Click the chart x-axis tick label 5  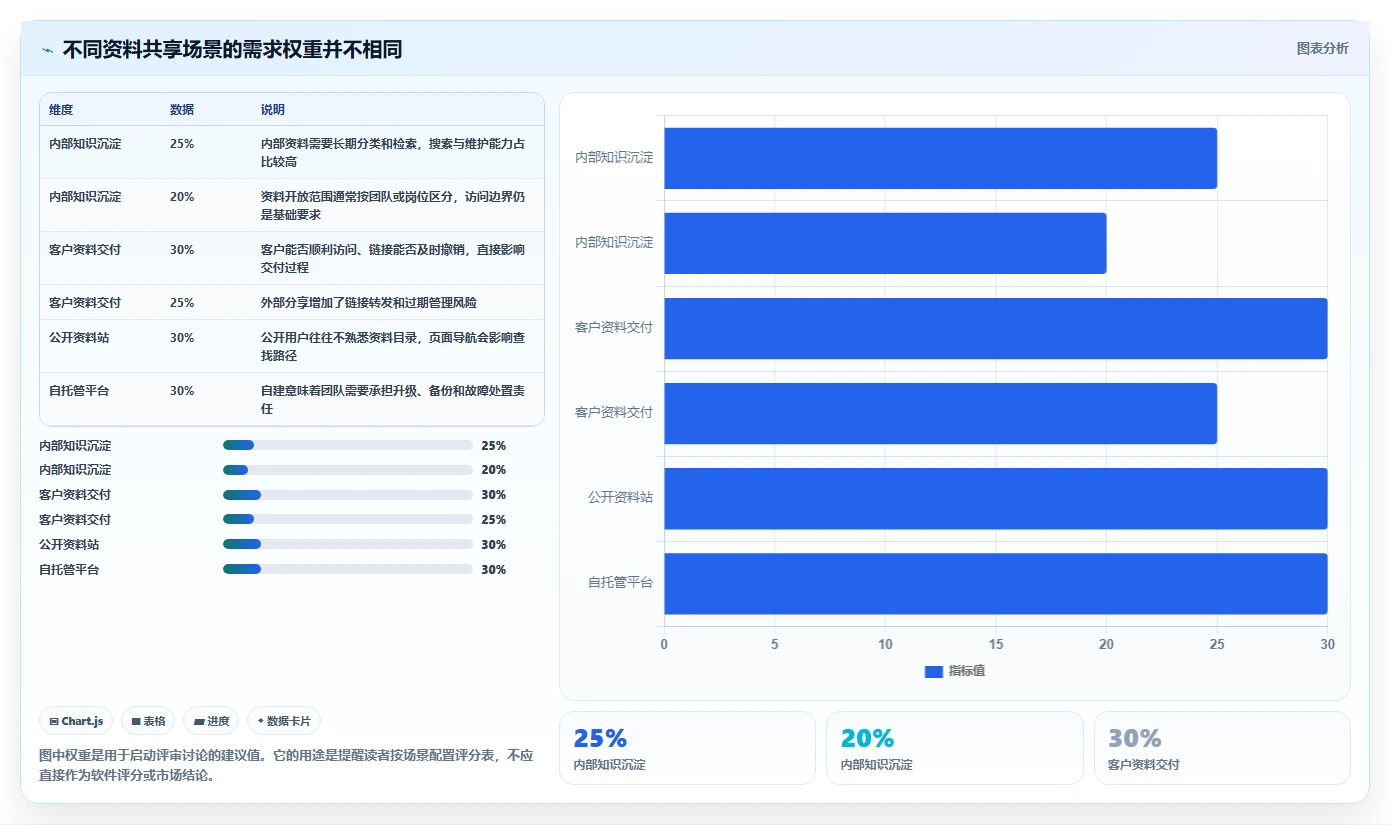click(x=775, y=645)
